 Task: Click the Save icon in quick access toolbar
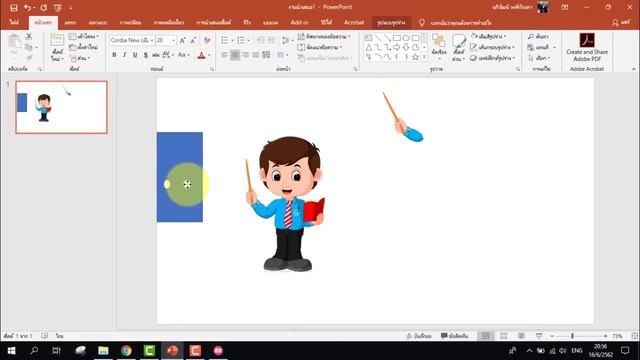point(13,7)
